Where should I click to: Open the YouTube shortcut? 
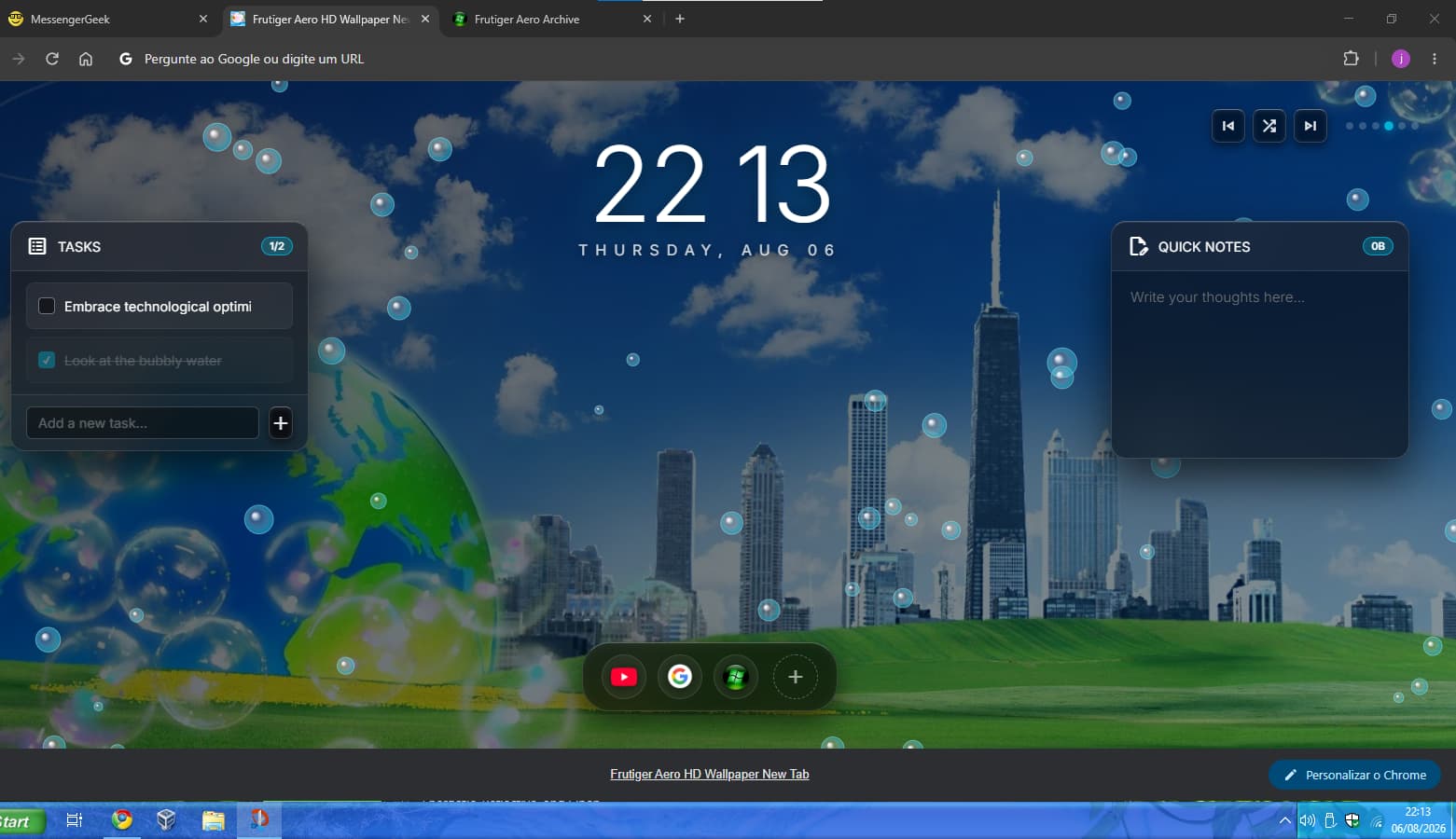pos(624,677)
